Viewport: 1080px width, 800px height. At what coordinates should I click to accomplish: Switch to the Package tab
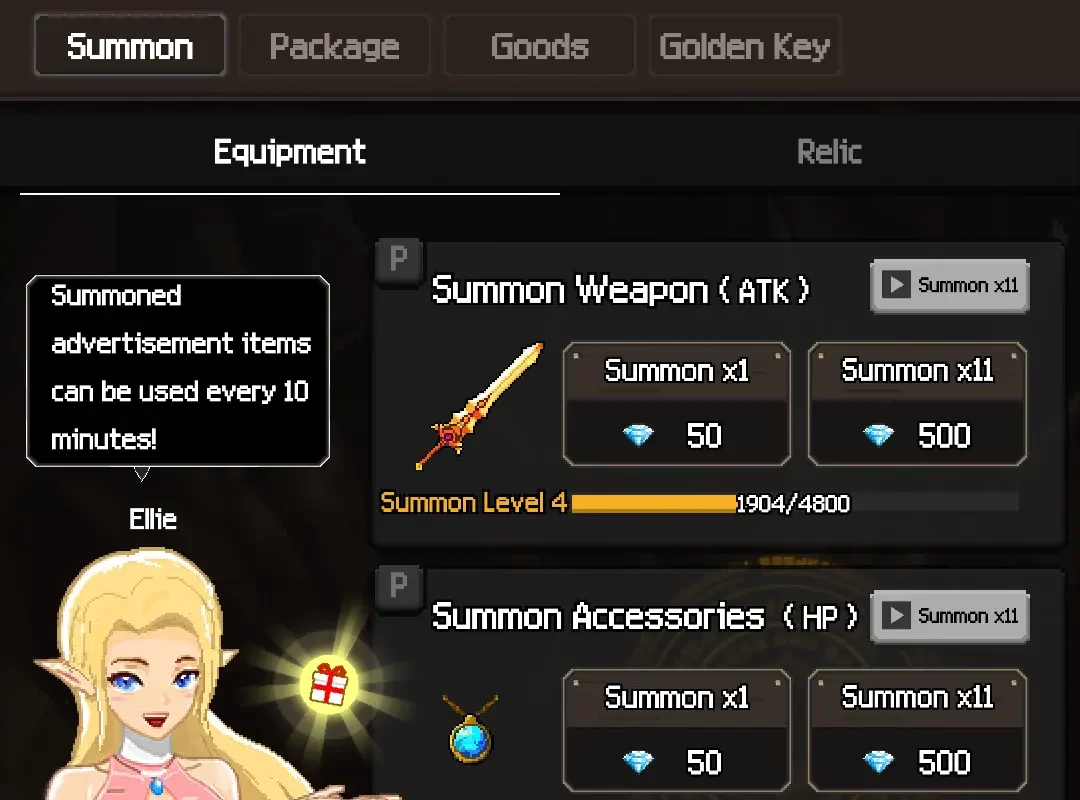coord(334,45)
